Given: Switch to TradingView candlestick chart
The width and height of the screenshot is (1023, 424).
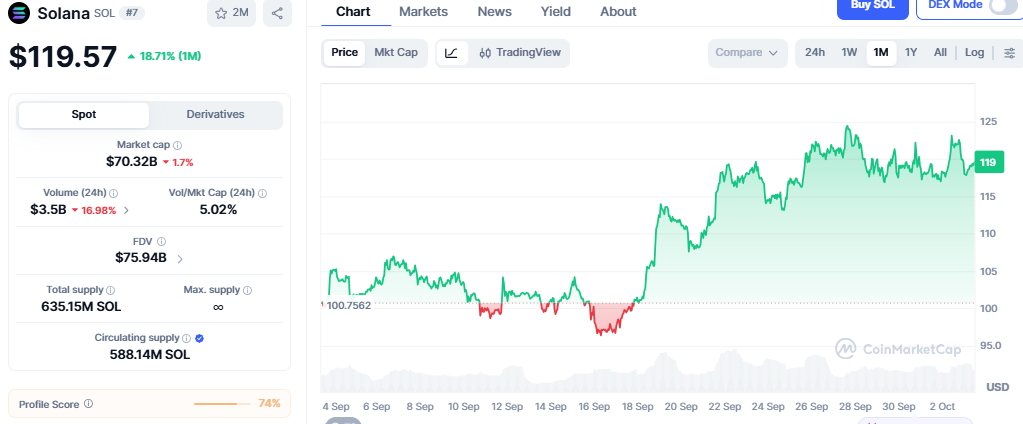Looking at the screenshot, I should pyautogui.click(x=520, y=53).
